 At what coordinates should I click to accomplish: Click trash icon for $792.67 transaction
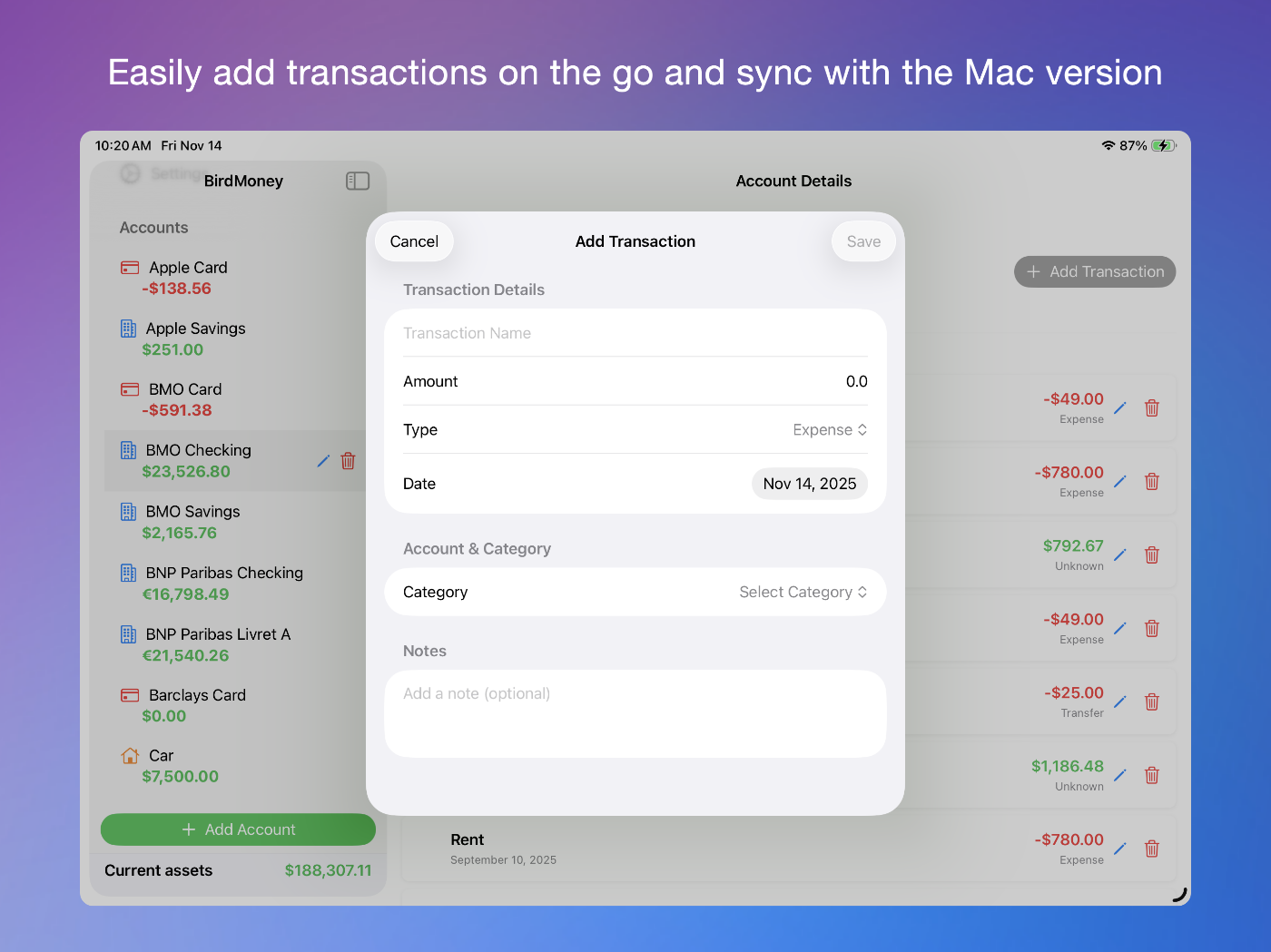coord(1151,555)
